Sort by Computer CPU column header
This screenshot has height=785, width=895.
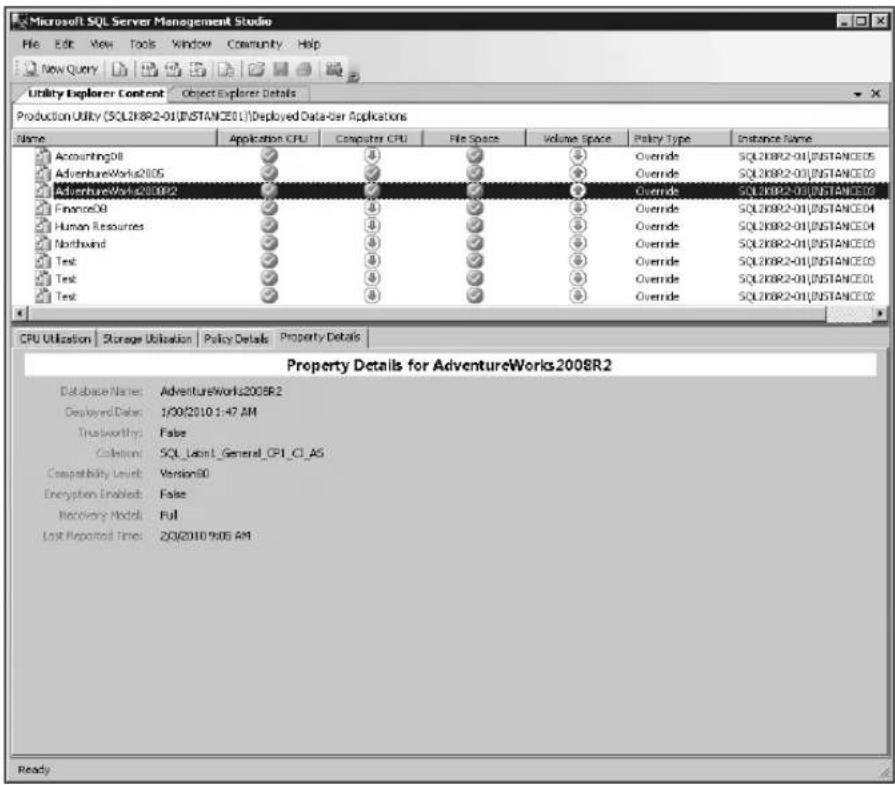click(371, 138)
